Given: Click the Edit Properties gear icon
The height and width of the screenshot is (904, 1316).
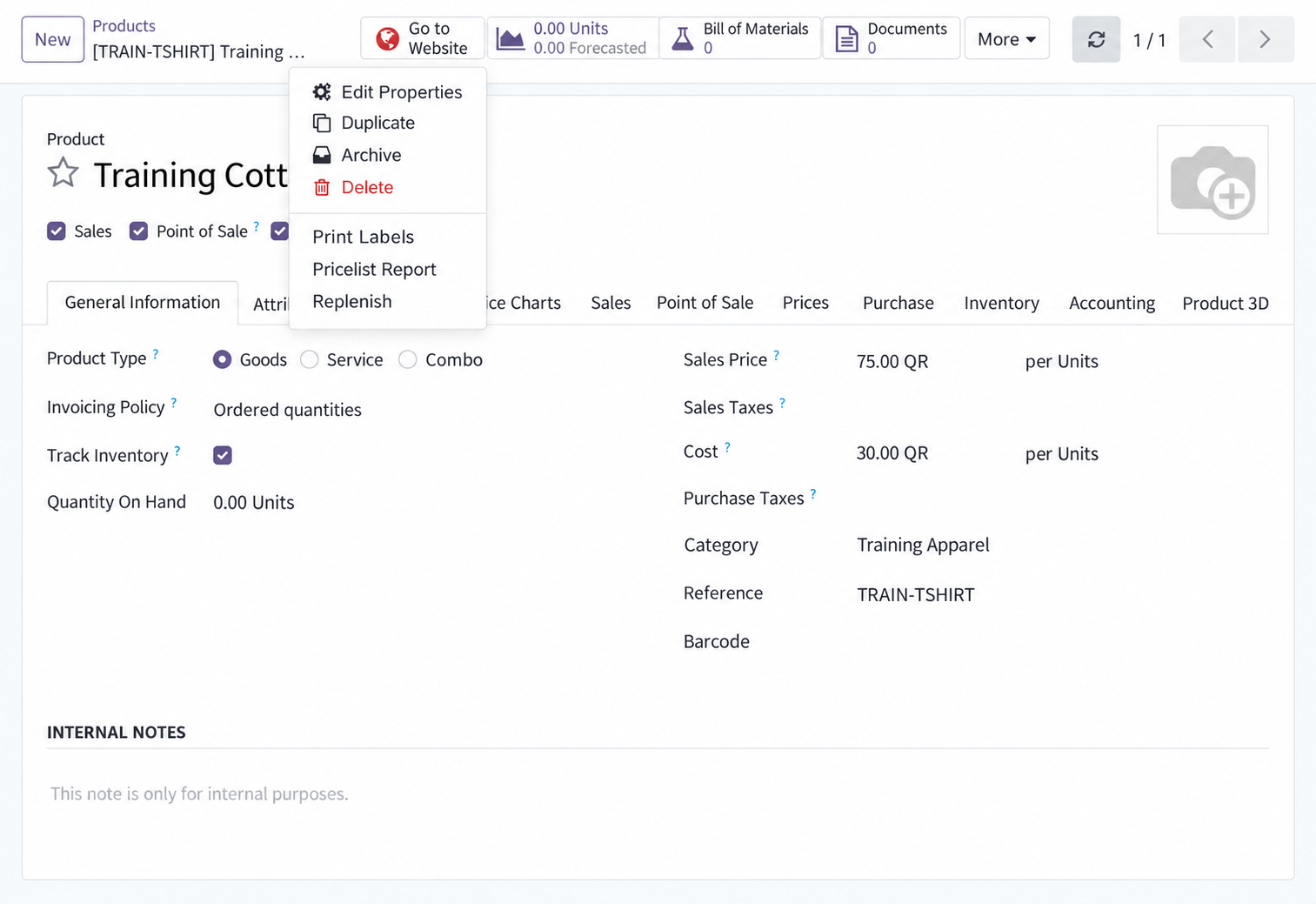Looking at the screenshot, I should pos(322,91).
